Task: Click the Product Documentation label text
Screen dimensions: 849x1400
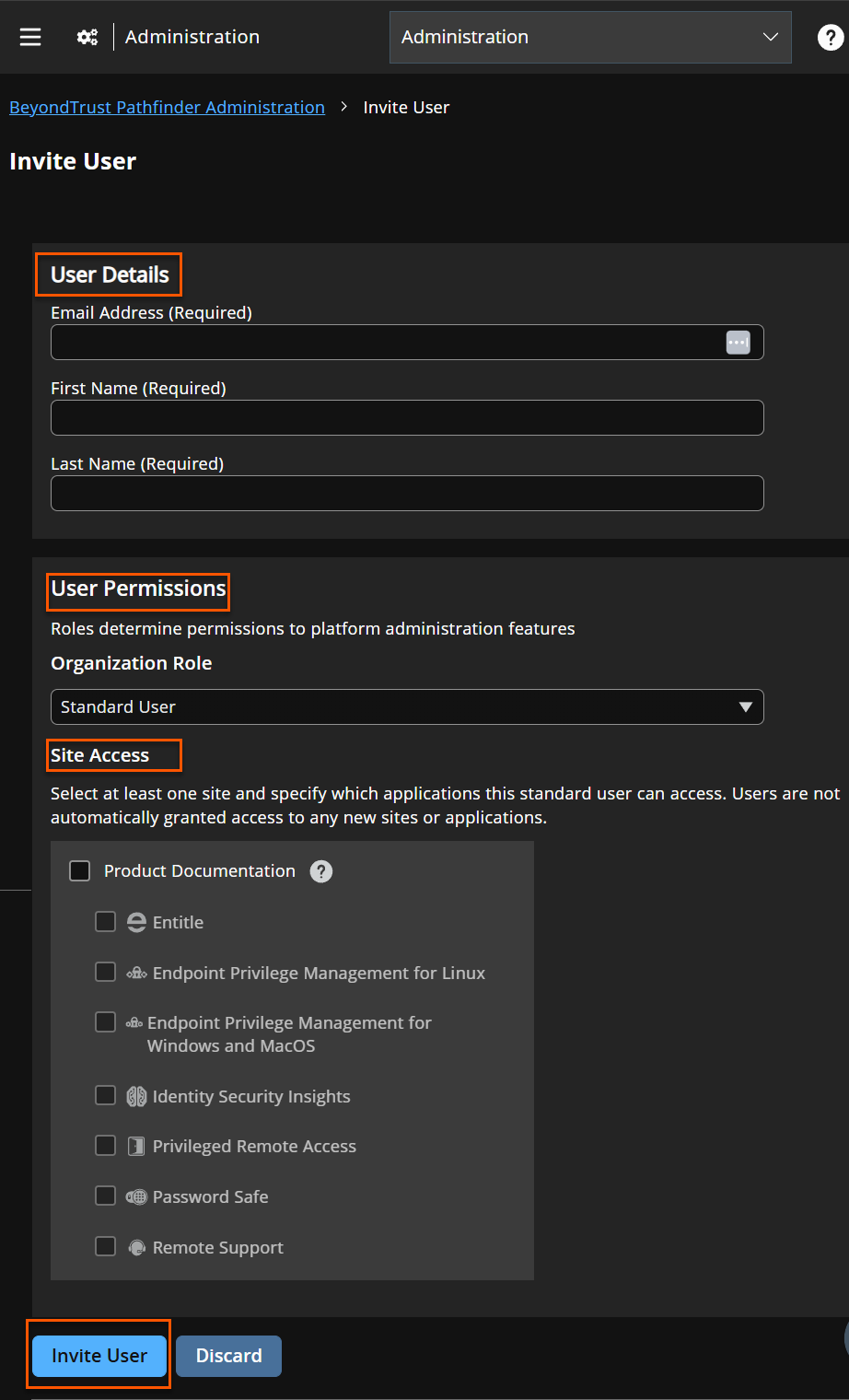Action: point(200,870)
